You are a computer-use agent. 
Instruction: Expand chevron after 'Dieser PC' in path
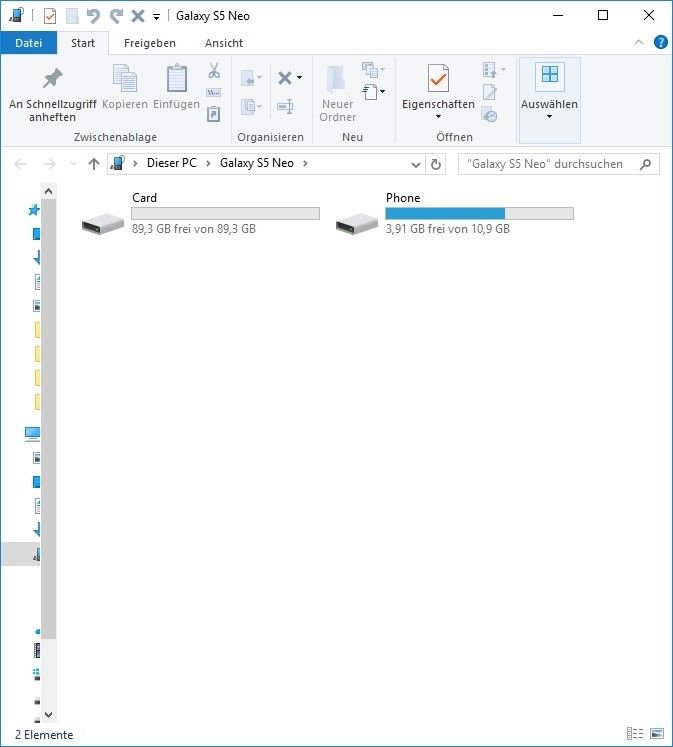(208, 163)
